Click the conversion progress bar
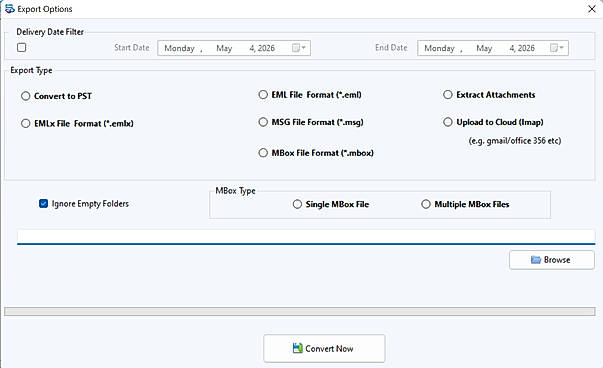This screenshot has height=368, width=603. coord(300,311)
